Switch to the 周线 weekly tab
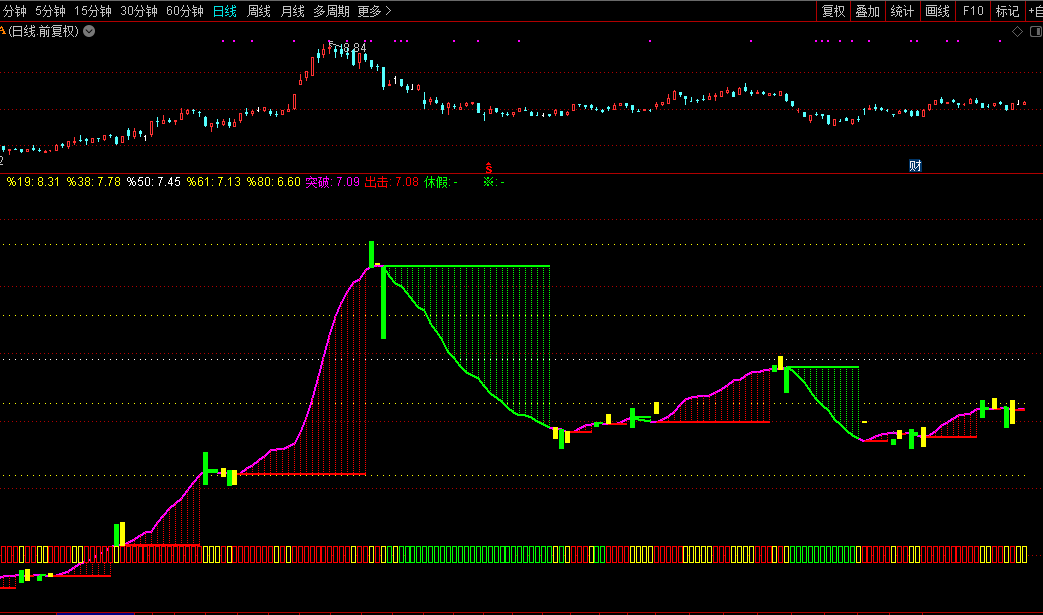Image resolution: width=1043 pixels, height=615 pixels. click(x=259, y=11)
